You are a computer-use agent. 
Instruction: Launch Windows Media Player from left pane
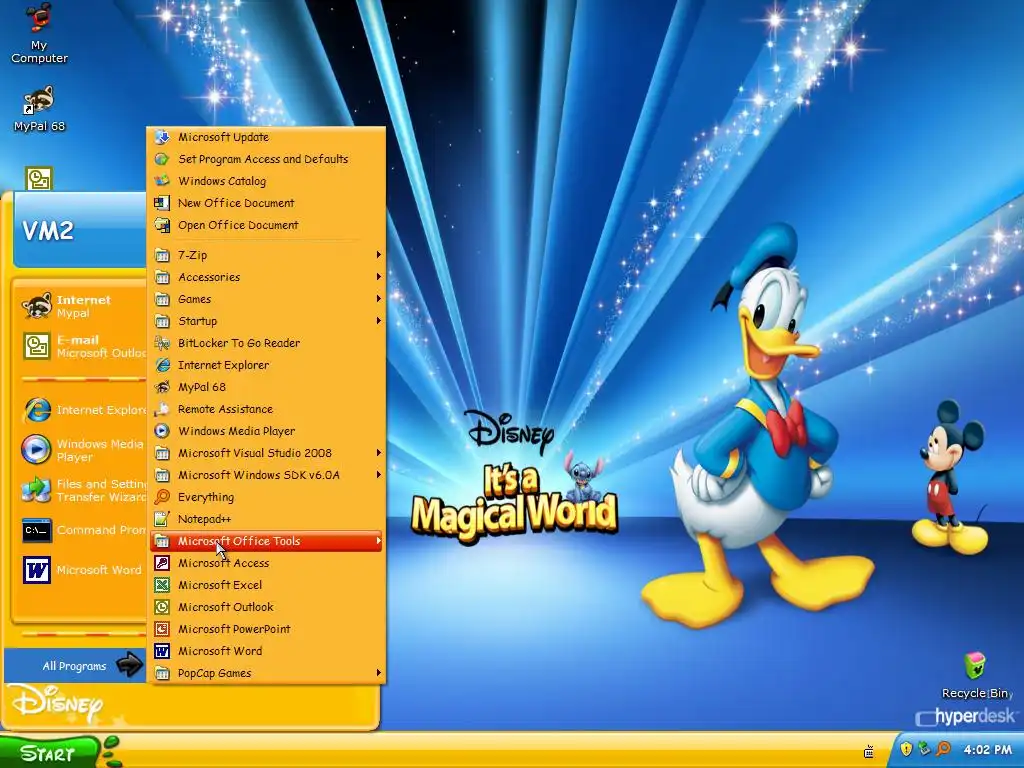pyautogui.click(x=82, y=450)
